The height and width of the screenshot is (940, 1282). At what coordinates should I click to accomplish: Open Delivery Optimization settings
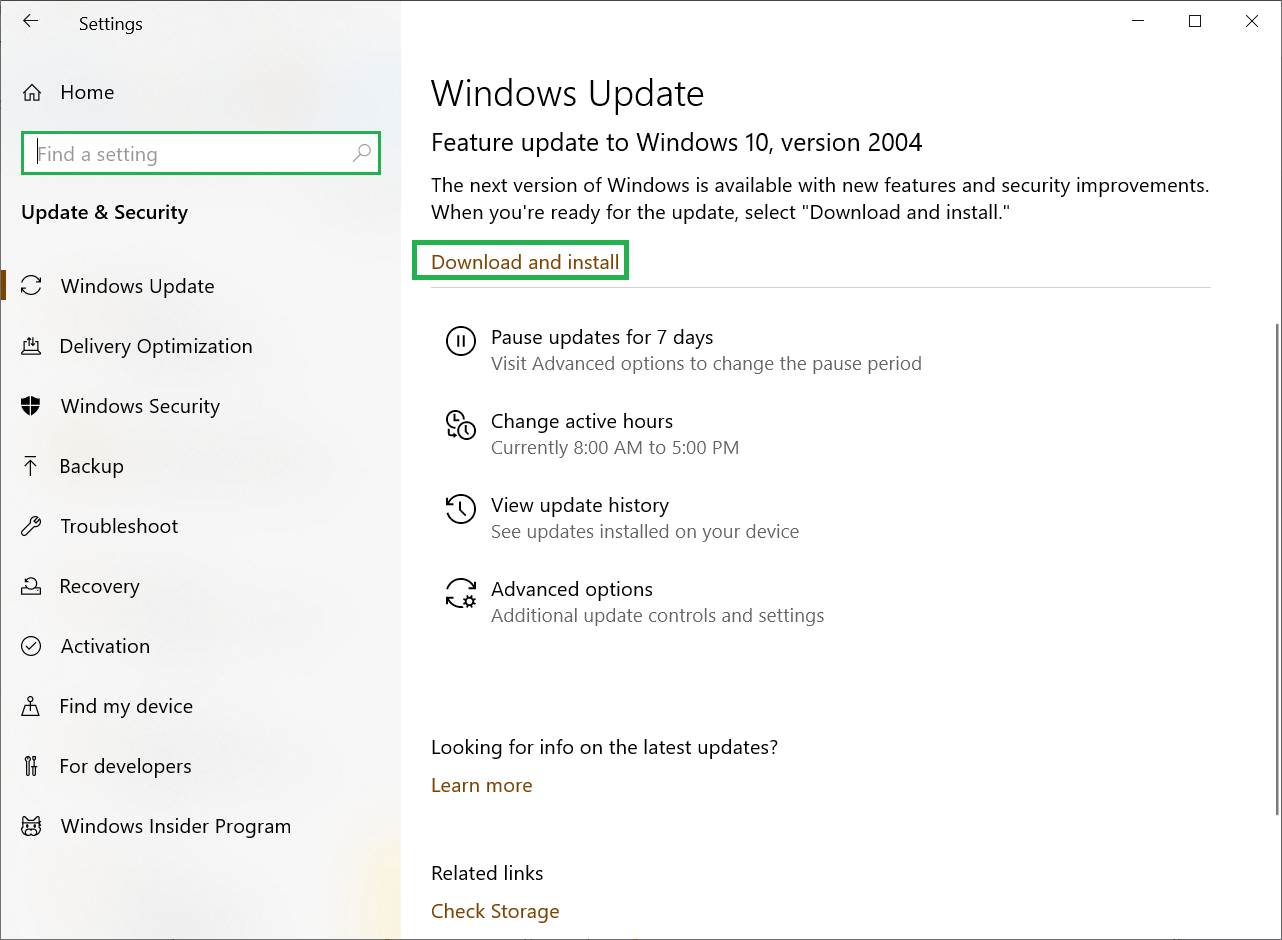click(156, 346)
